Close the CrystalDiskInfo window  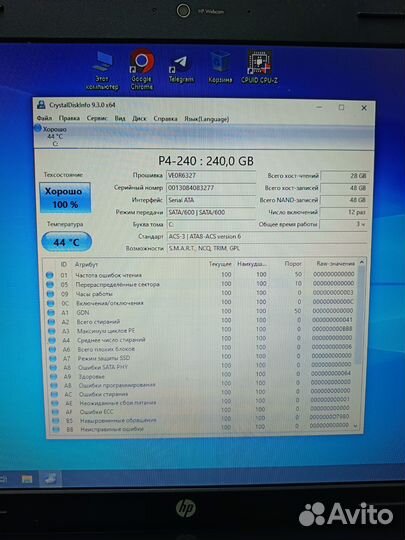coord(364,108)
